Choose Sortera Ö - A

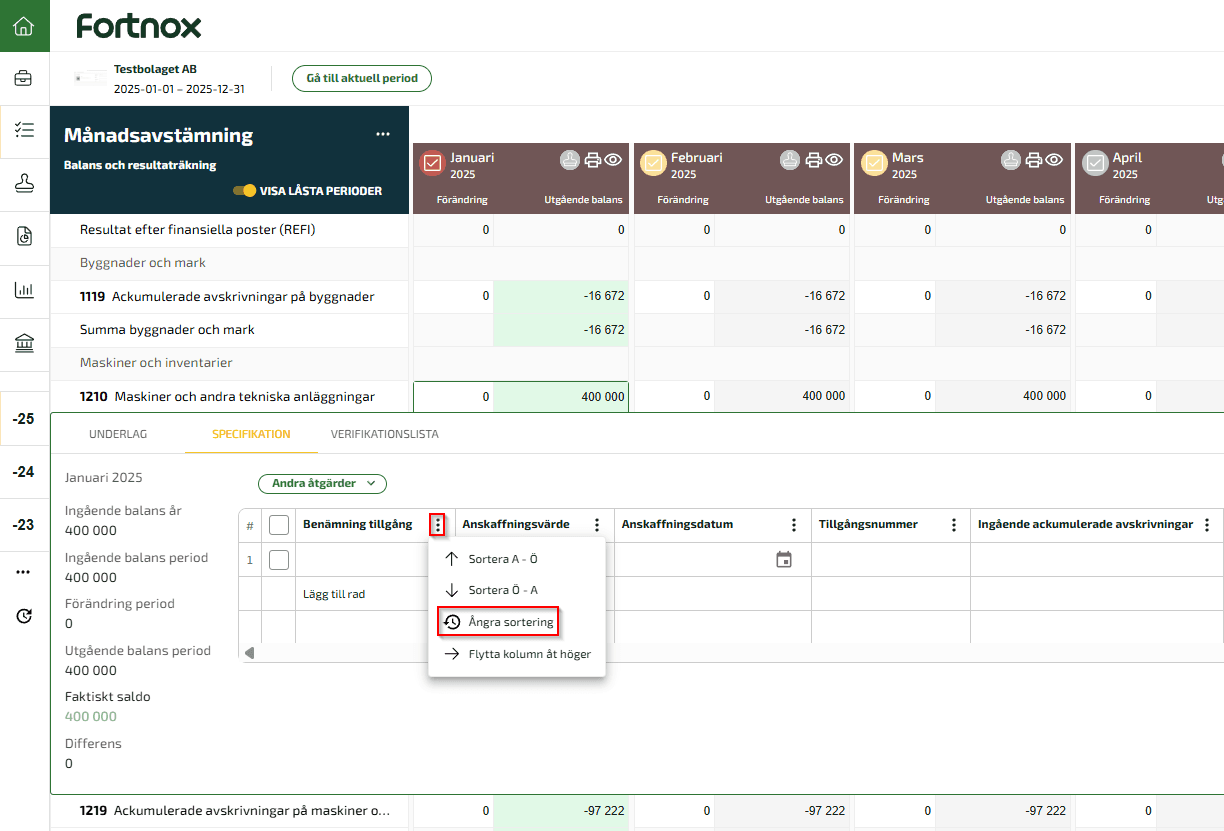(517, 590)
